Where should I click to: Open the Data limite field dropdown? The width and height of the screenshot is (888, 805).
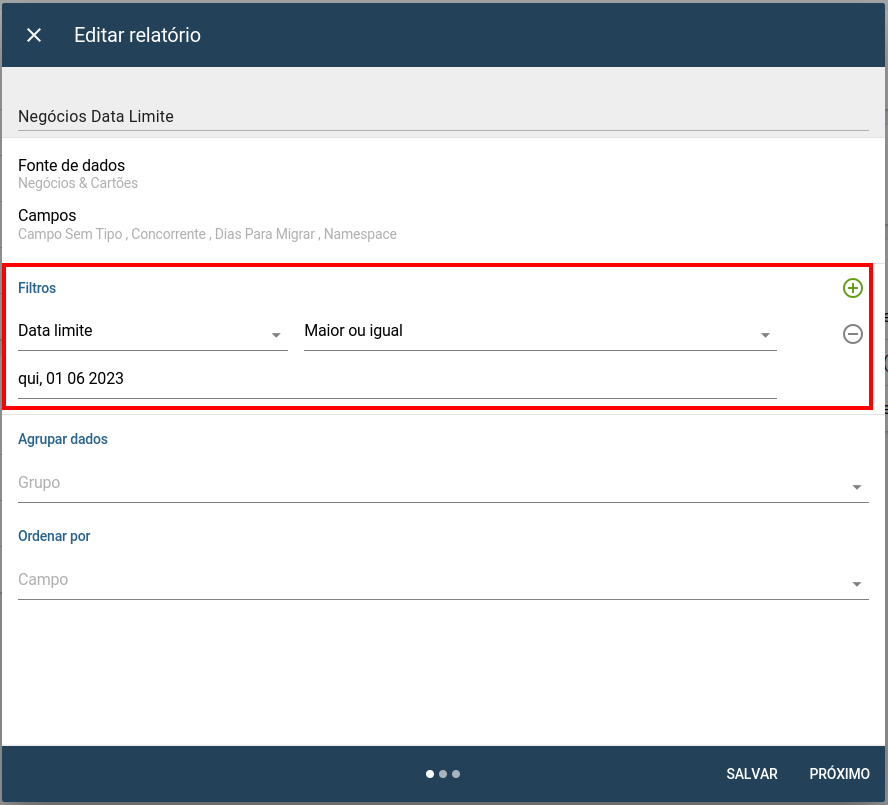pyautogui.click(x=153, y=333)
